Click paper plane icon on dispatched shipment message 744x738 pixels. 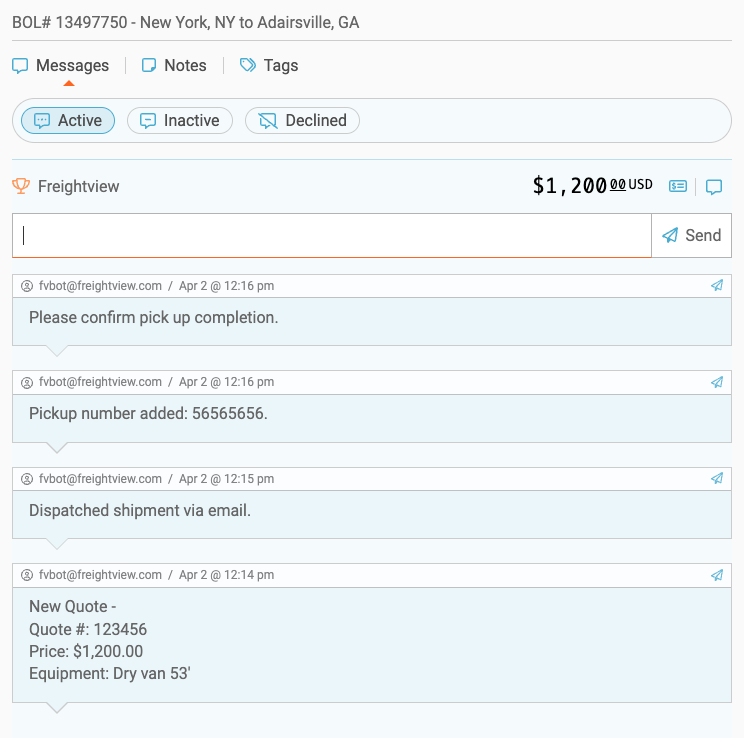click(x=717, y=479)
